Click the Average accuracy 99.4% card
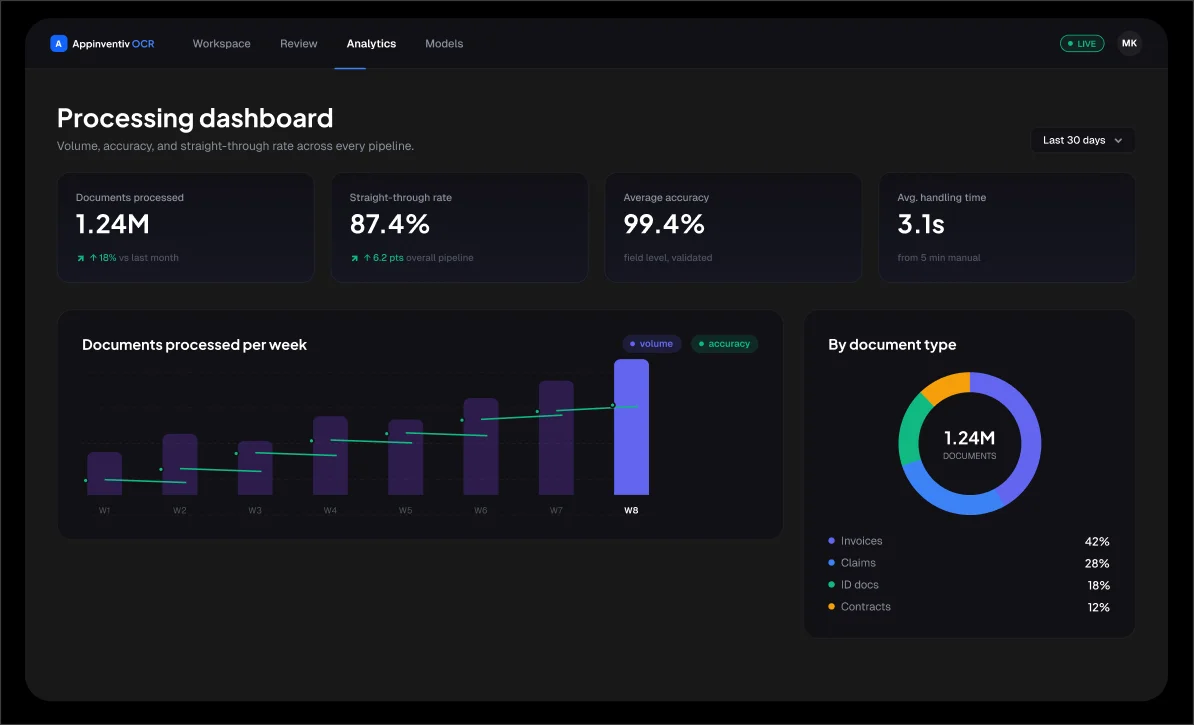Image resolution: width=1194 pixels, height=725 pixels. click(733, 228)
